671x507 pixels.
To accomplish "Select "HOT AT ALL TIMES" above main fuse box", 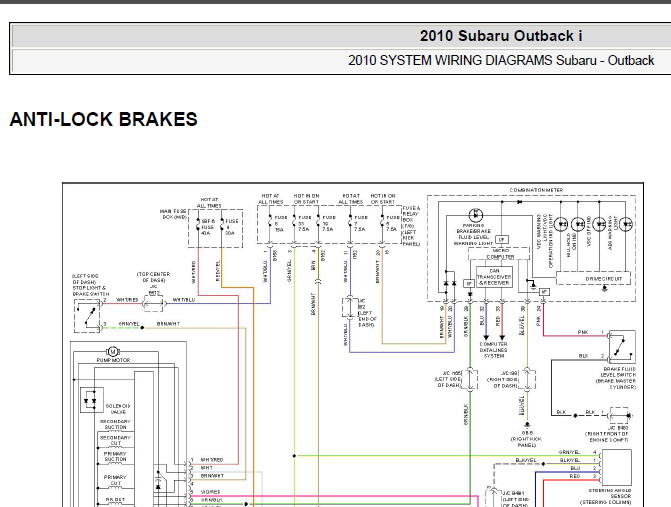I will pyautogui.click(x=209, y=203).
